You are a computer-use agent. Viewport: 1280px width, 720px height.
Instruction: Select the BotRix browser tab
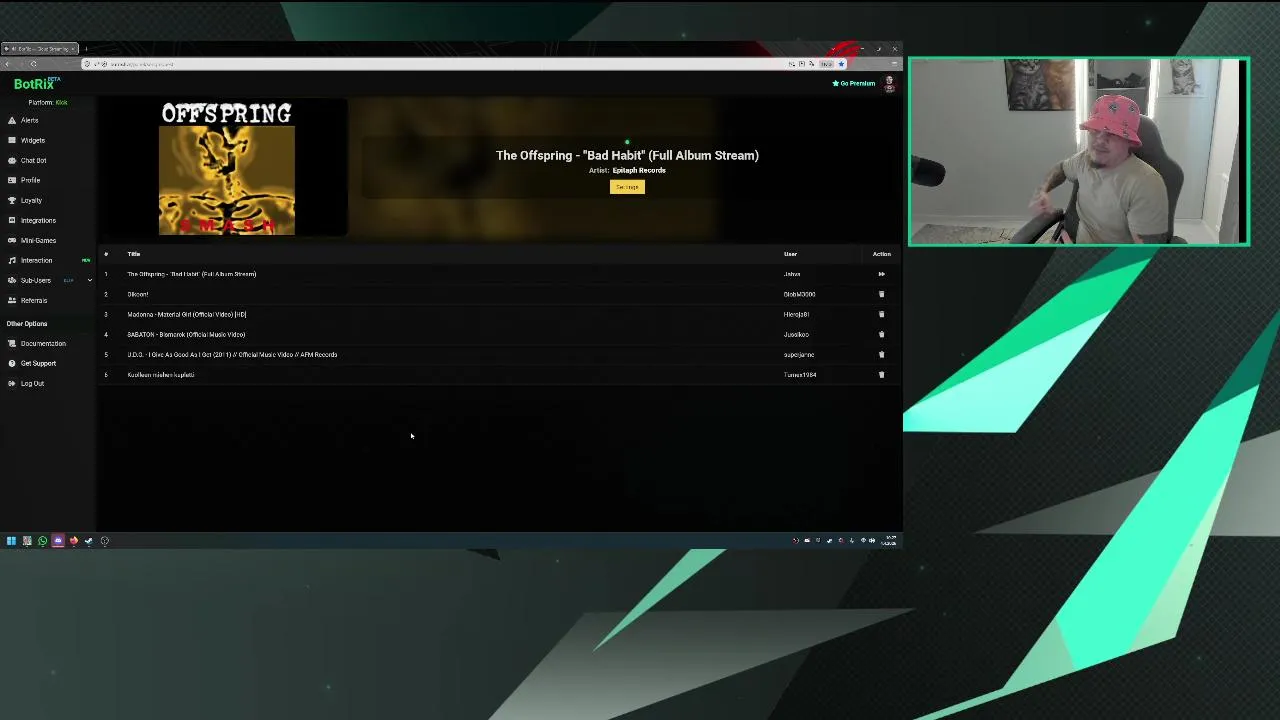pos(41,48)
